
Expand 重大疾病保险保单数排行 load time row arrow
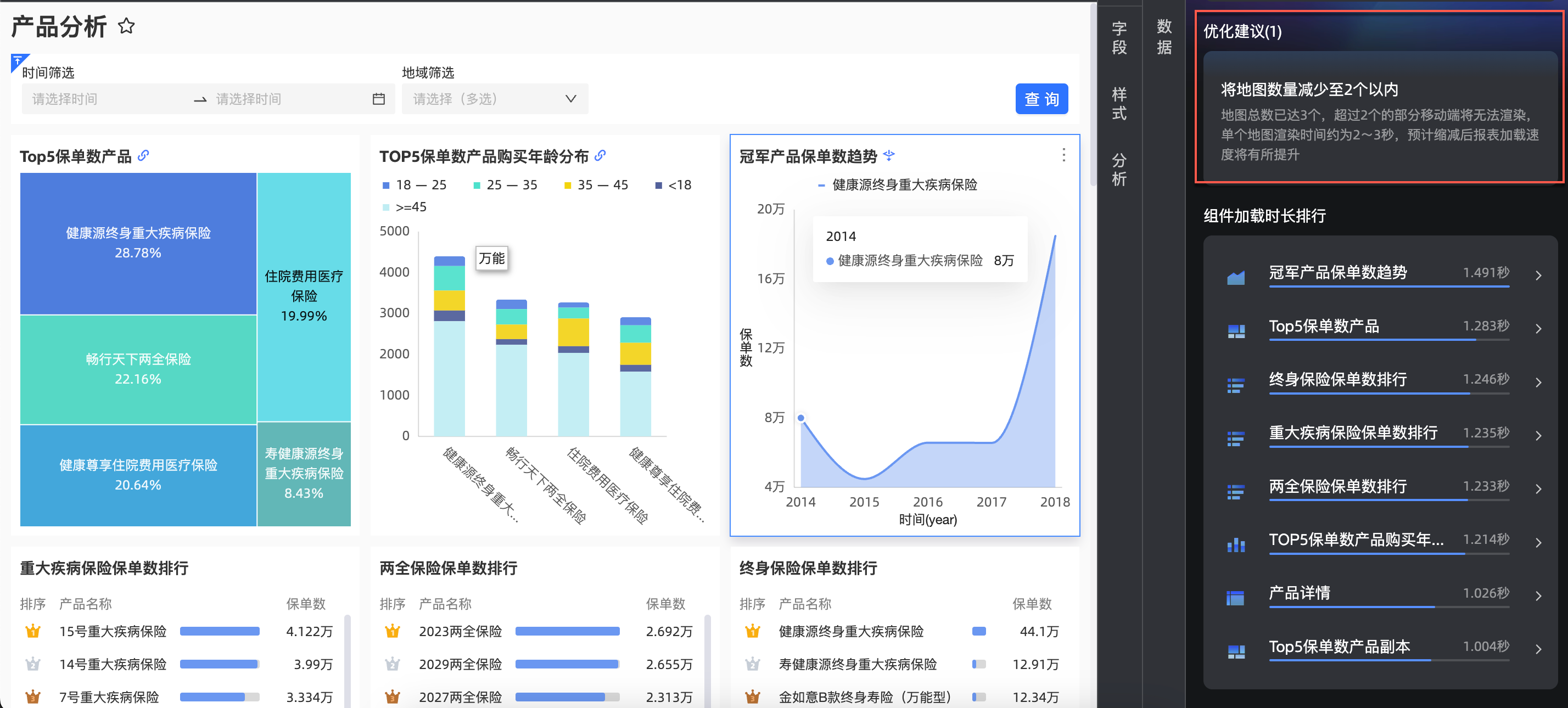click(1538, 436)
